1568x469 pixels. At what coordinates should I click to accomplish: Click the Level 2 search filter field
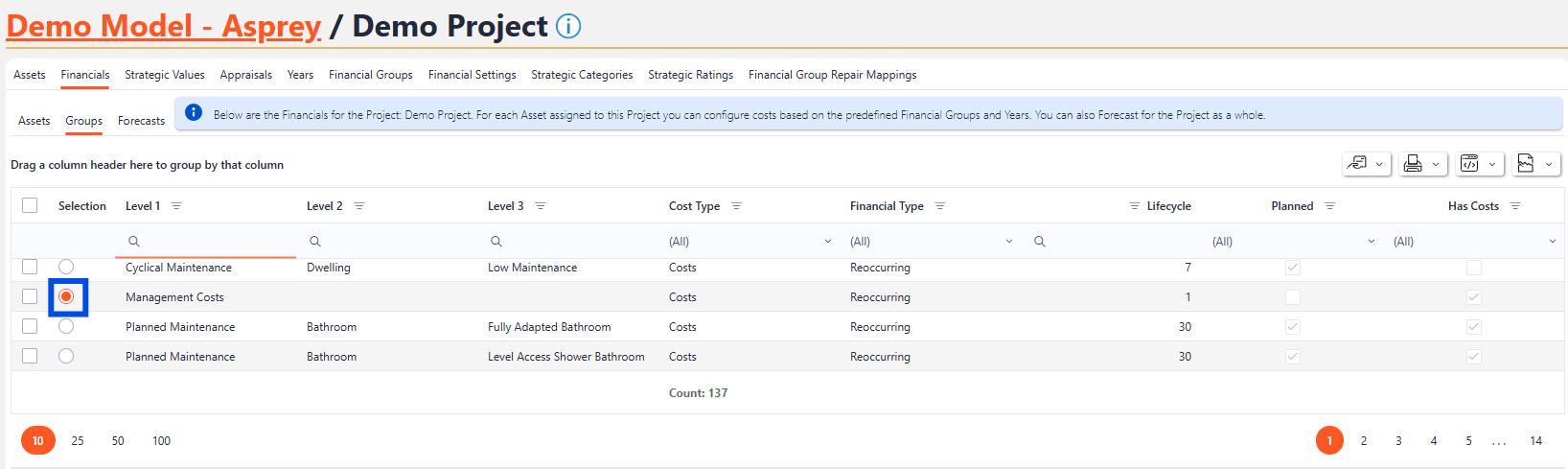click(x=398, y=242)
